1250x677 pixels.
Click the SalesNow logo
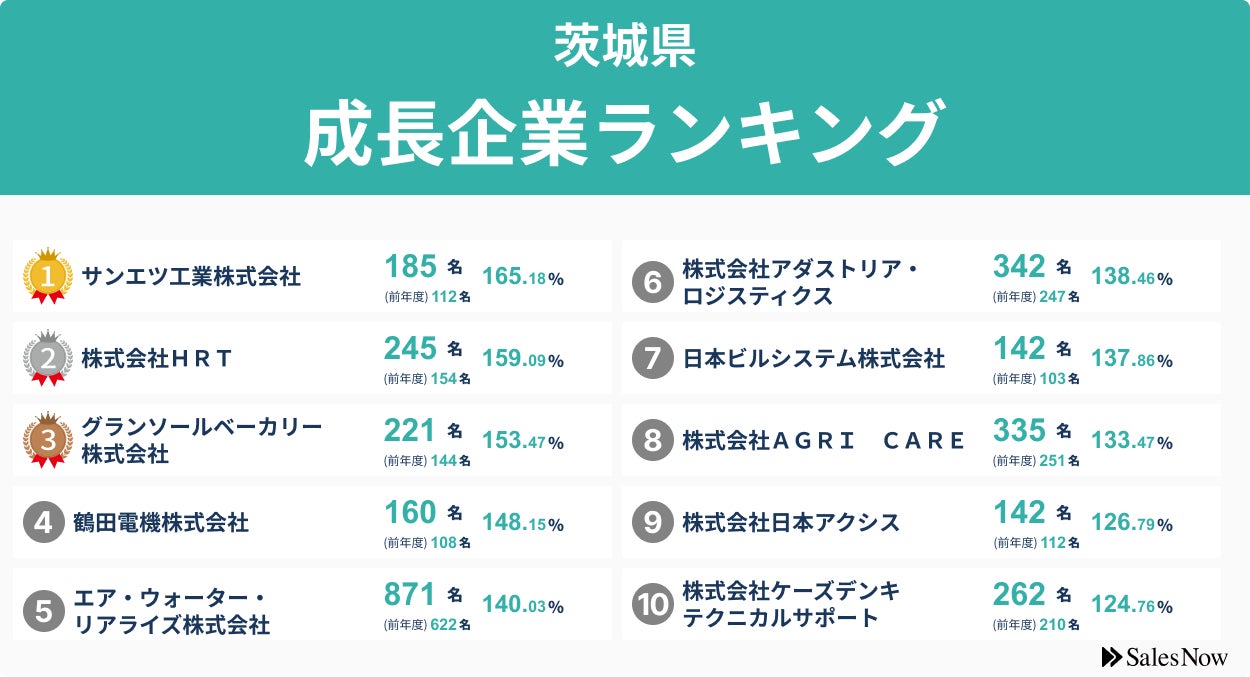(1164, 657)
